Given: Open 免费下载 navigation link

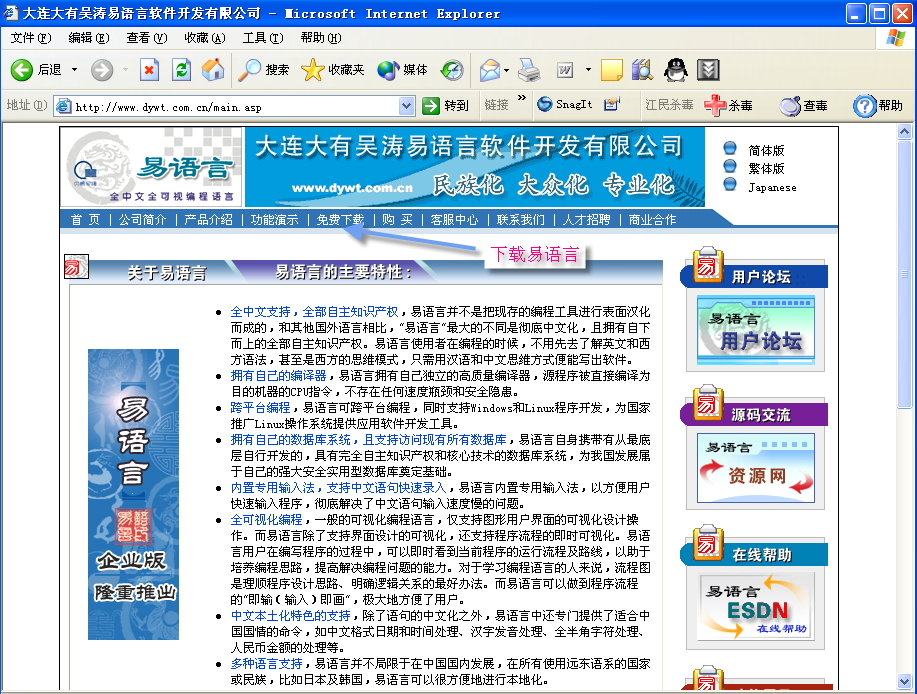Looking at the screenshot, I should (x=340, y=220).
